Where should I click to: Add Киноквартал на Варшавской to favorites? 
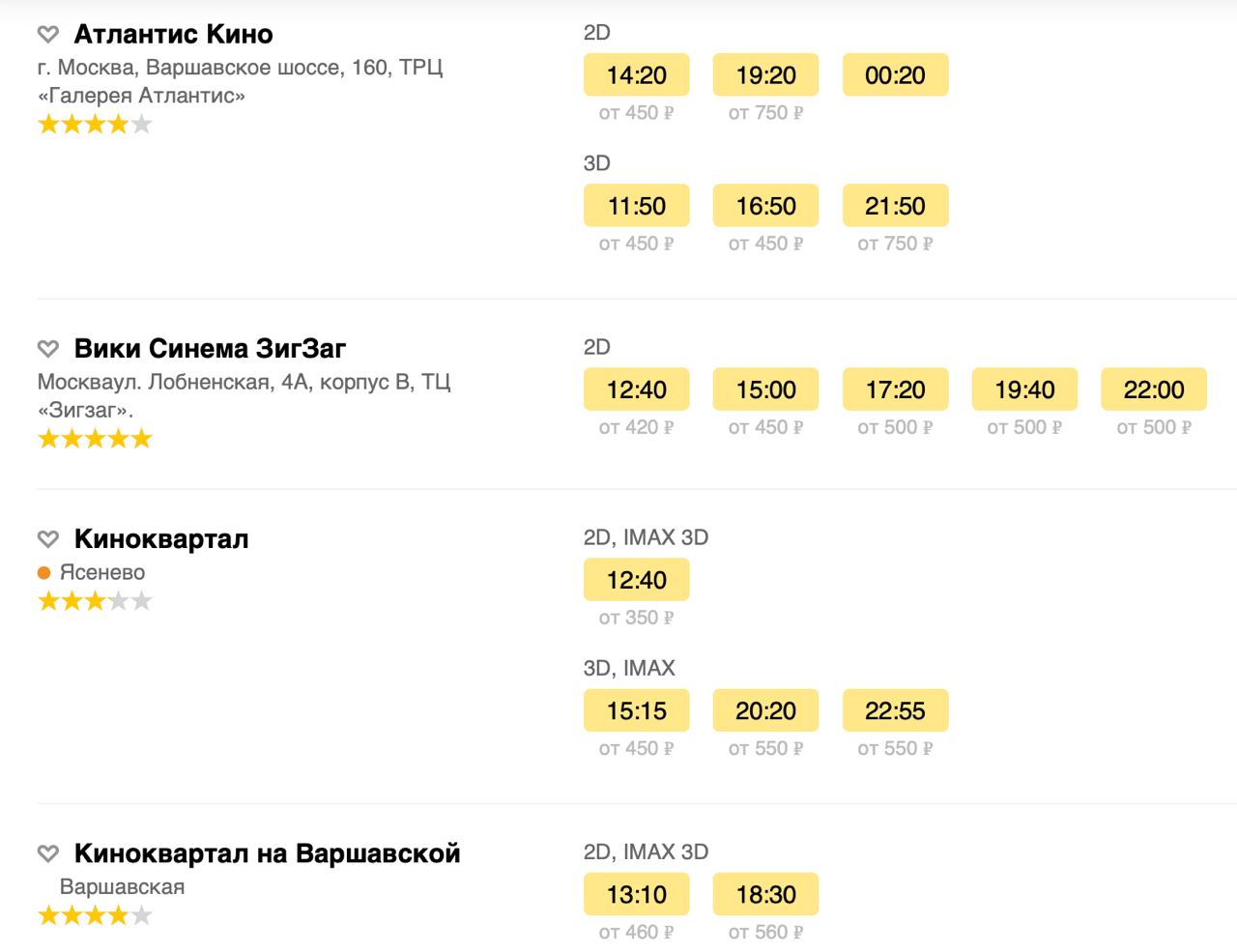tap(48, 854)
